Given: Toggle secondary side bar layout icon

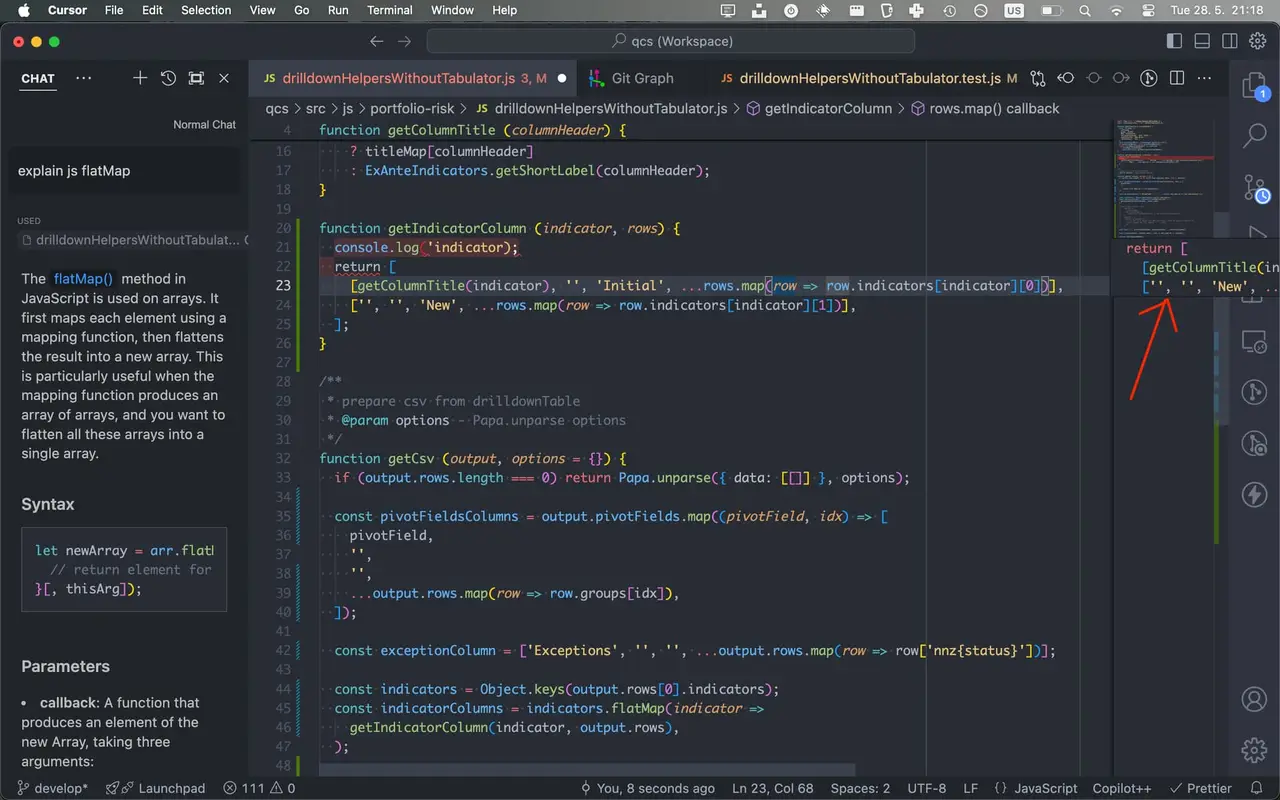Looking at the screenshot, I should point(1230,41).
